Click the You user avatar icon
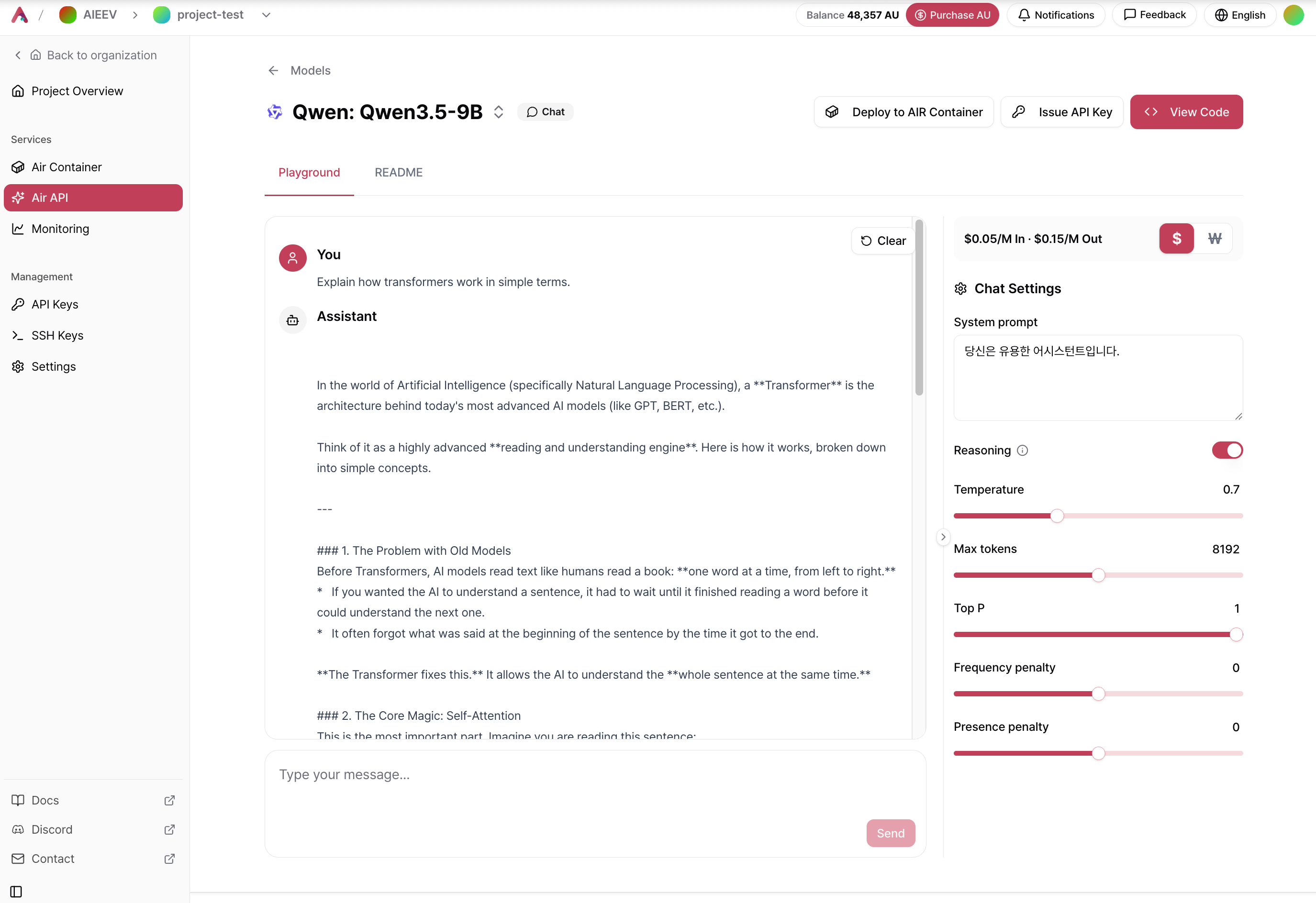The image size is (1316, 903). pyautogui.click(x=293, y=258)
